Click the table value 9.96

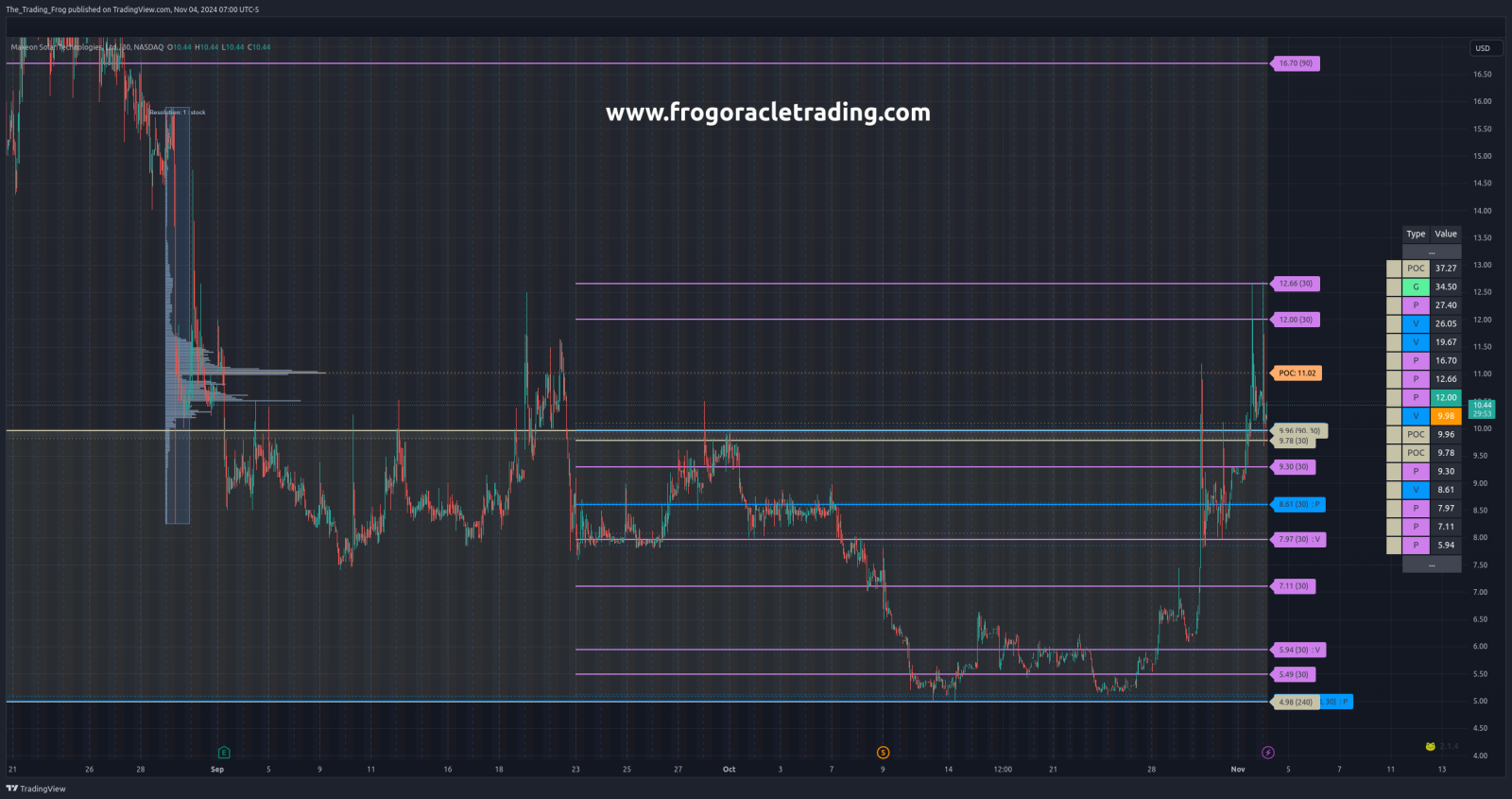pos(1446,435)
